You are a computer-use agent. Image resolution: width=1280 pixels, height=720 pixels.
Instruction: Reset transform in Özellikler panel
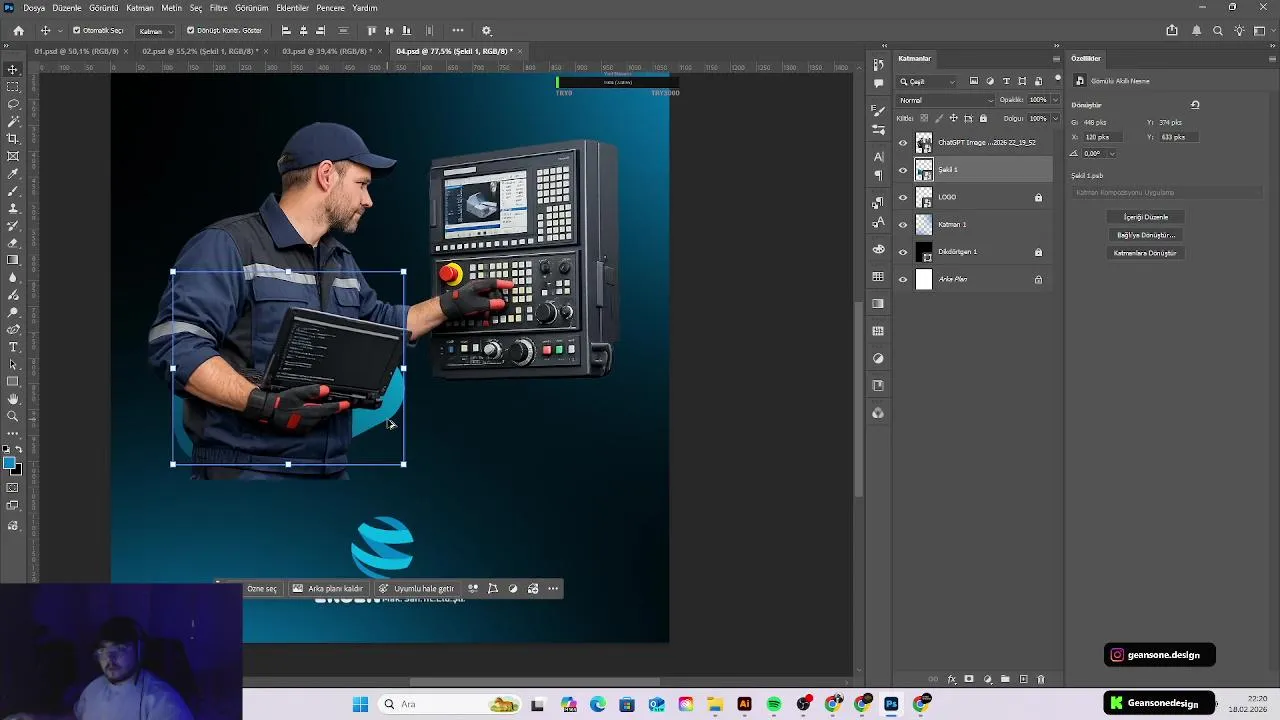point(1195,104)
